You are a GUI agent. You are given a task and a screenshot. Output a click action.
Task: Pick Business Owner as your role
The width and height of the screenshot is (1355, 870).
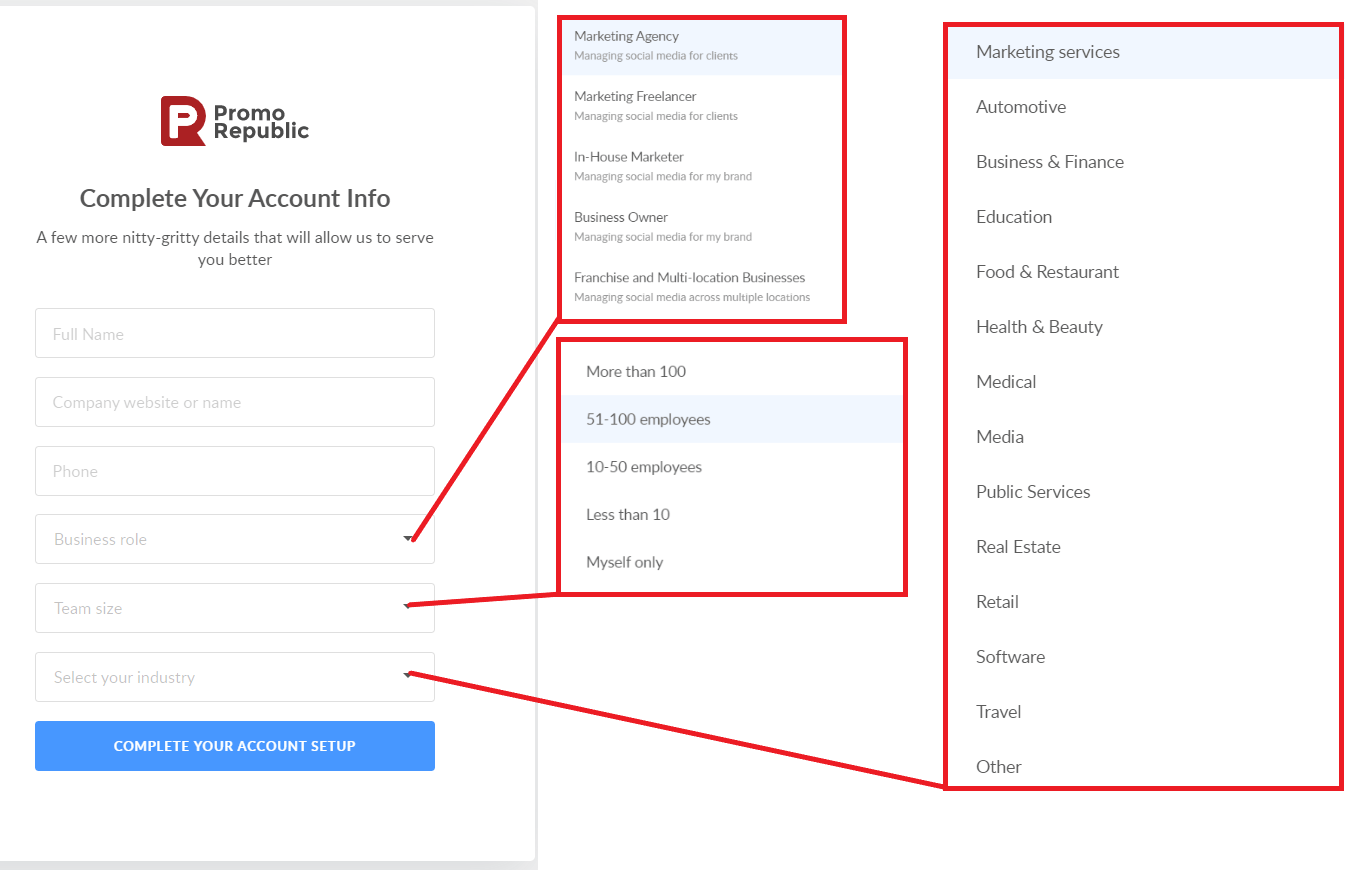tap(700, 225)
